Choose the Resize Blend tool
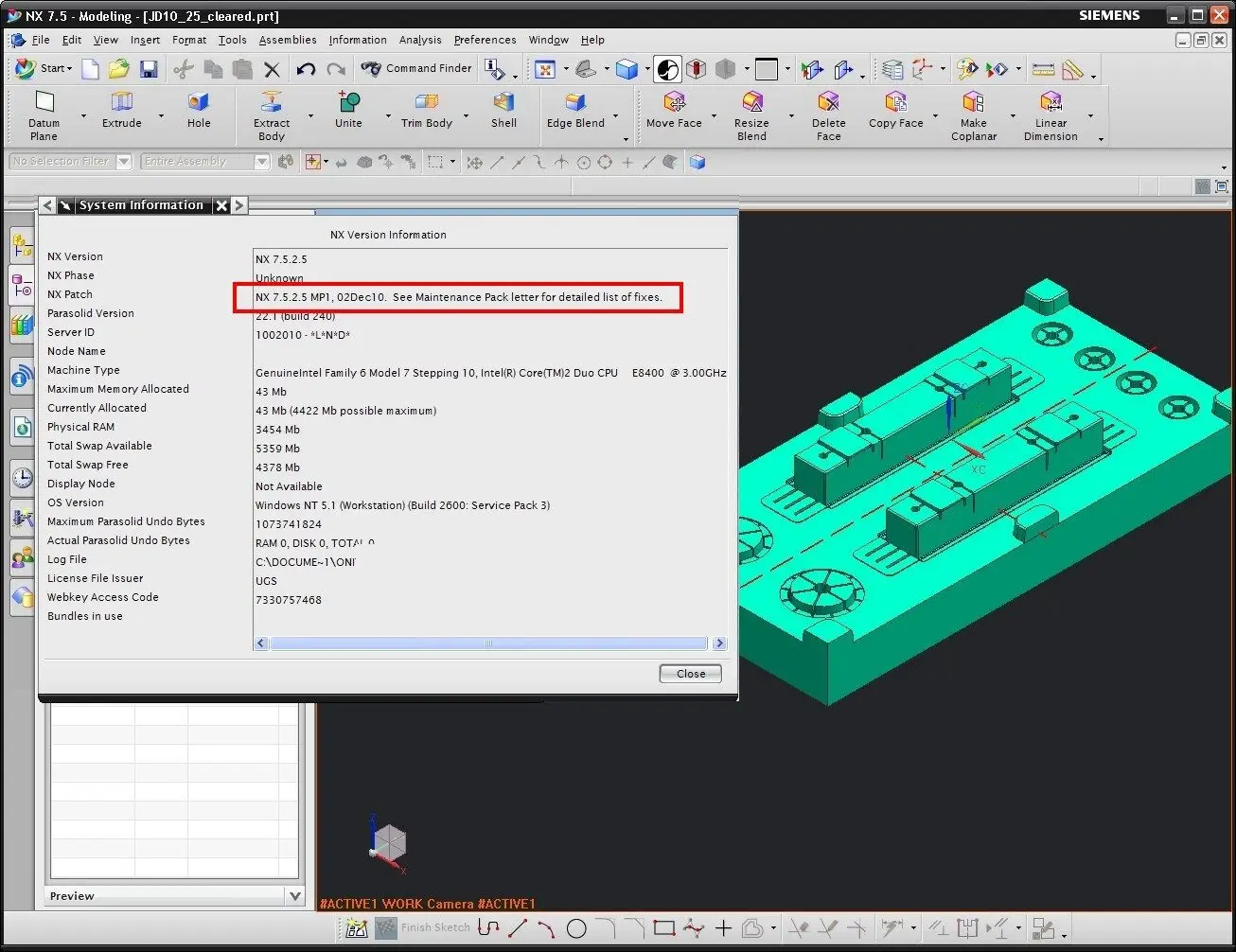 pyautogui.click(x=751, y=116)
